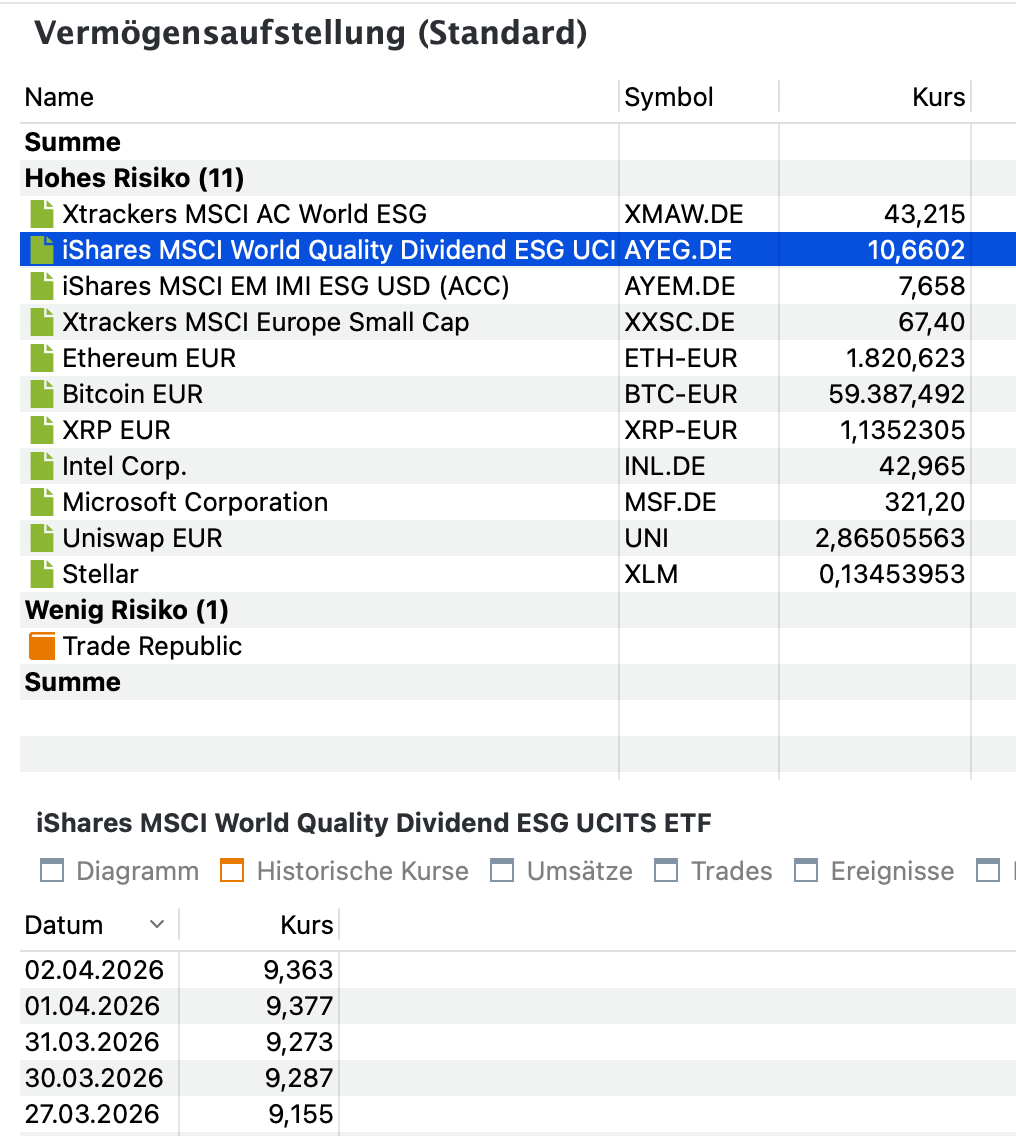
Task: Toggle sort order arrow on Datum column
Action: [x=157, y=925]
